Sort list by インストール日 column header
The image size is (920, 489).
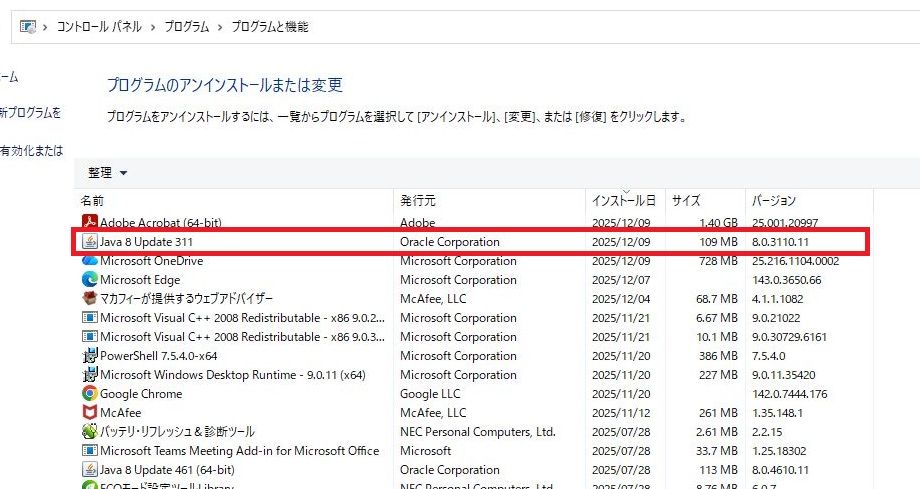(x=623, y=201)
